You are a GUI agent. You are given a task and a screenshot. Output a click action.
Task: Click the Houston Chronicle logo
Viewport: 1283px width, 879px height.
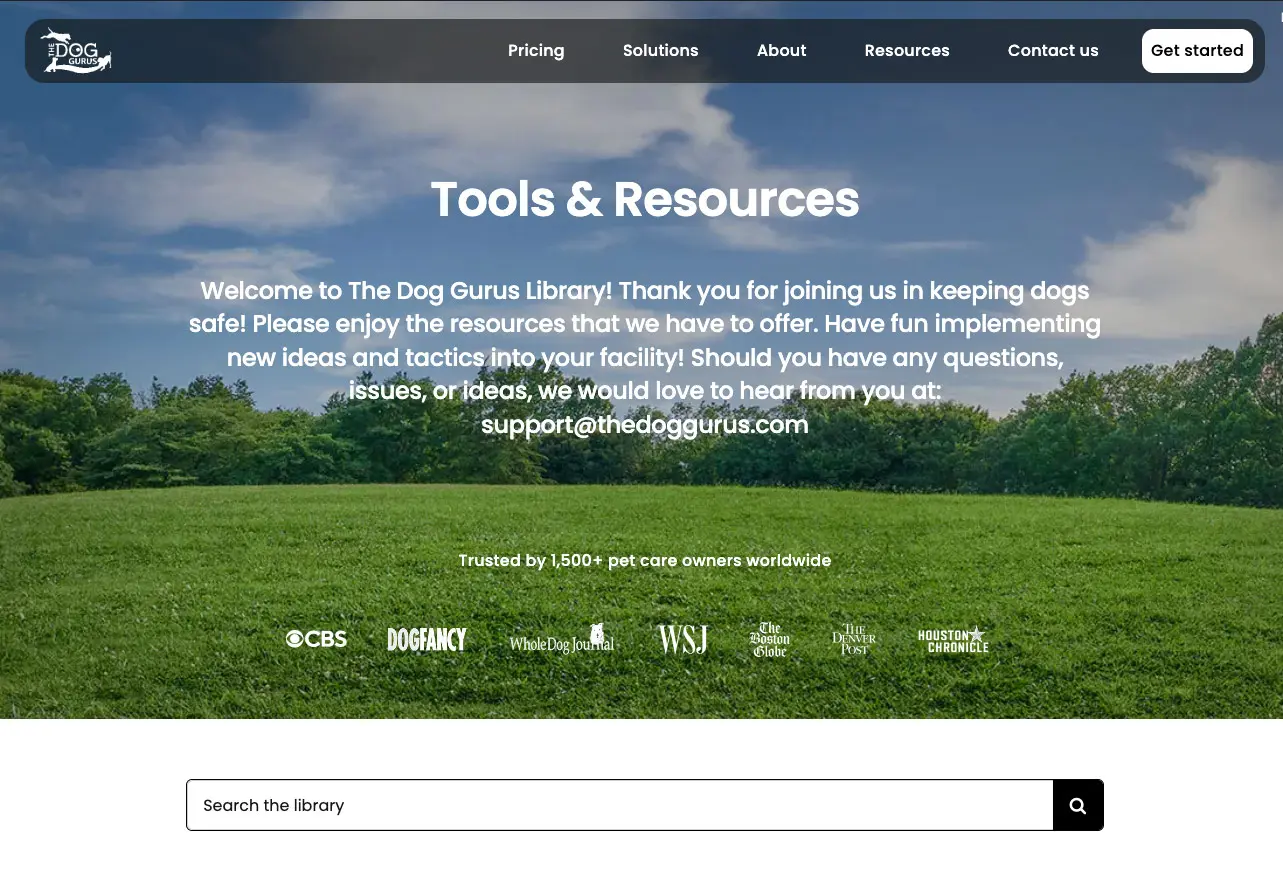click(953, 640)
